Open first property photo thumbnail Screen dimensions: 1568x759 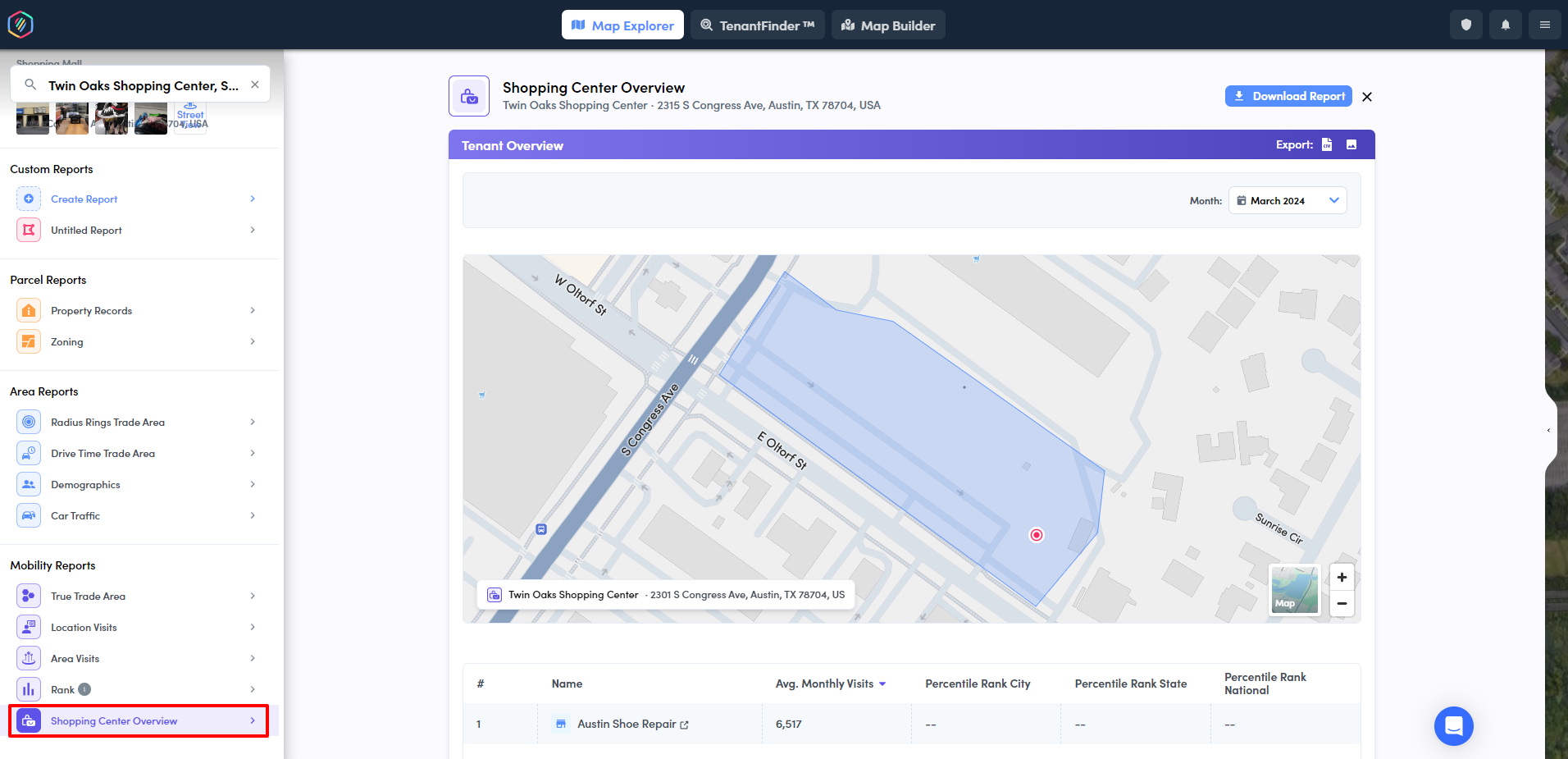coord(33,118)
